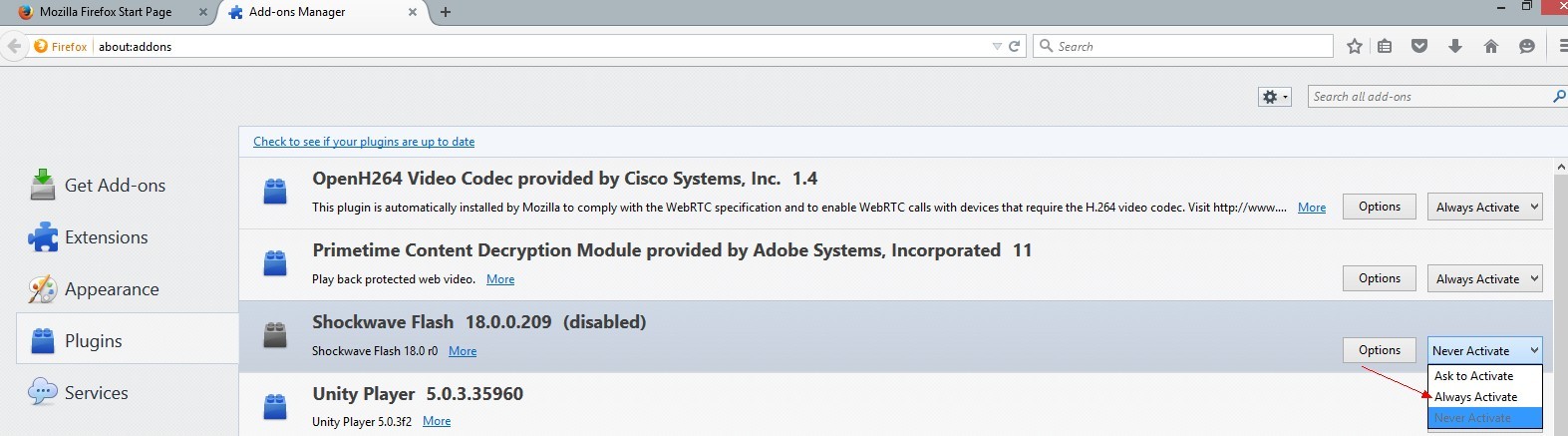Open a new tab with plus button
This screenshot has height=436, width=1568.
coord(446,12)
